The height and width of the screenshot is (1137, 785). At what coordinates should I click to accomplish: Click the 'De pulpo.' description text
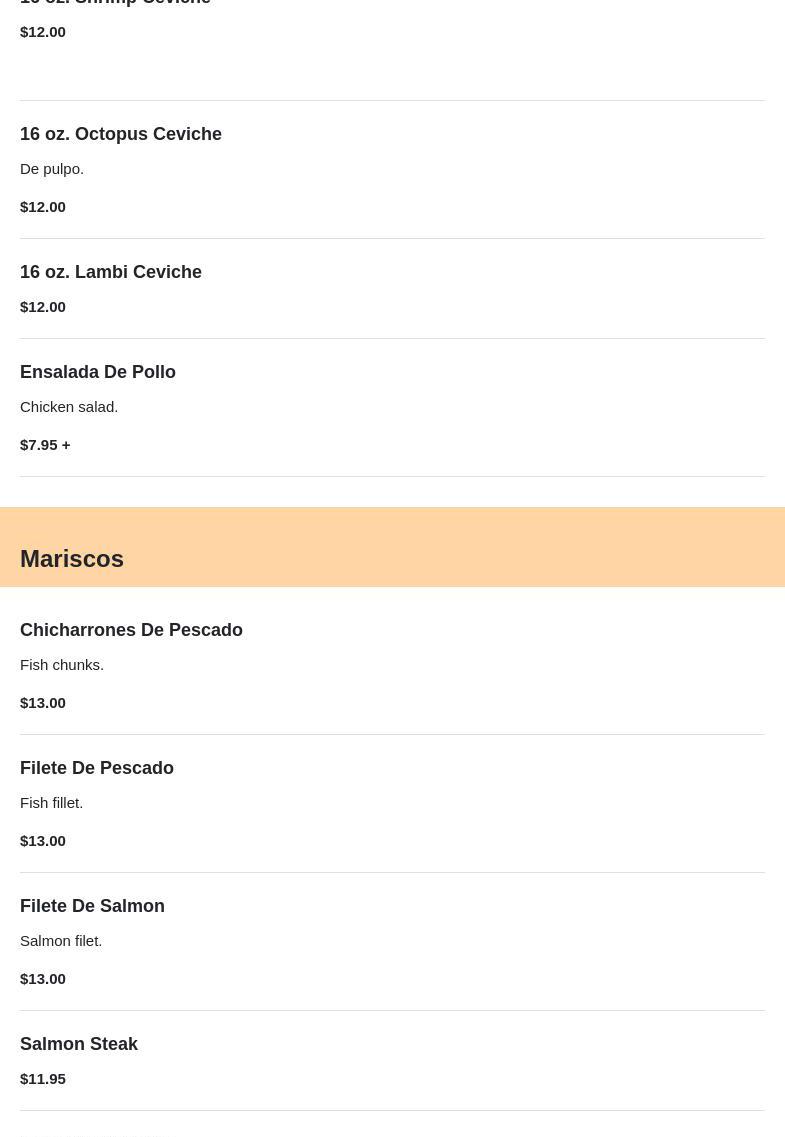[52, 168]
